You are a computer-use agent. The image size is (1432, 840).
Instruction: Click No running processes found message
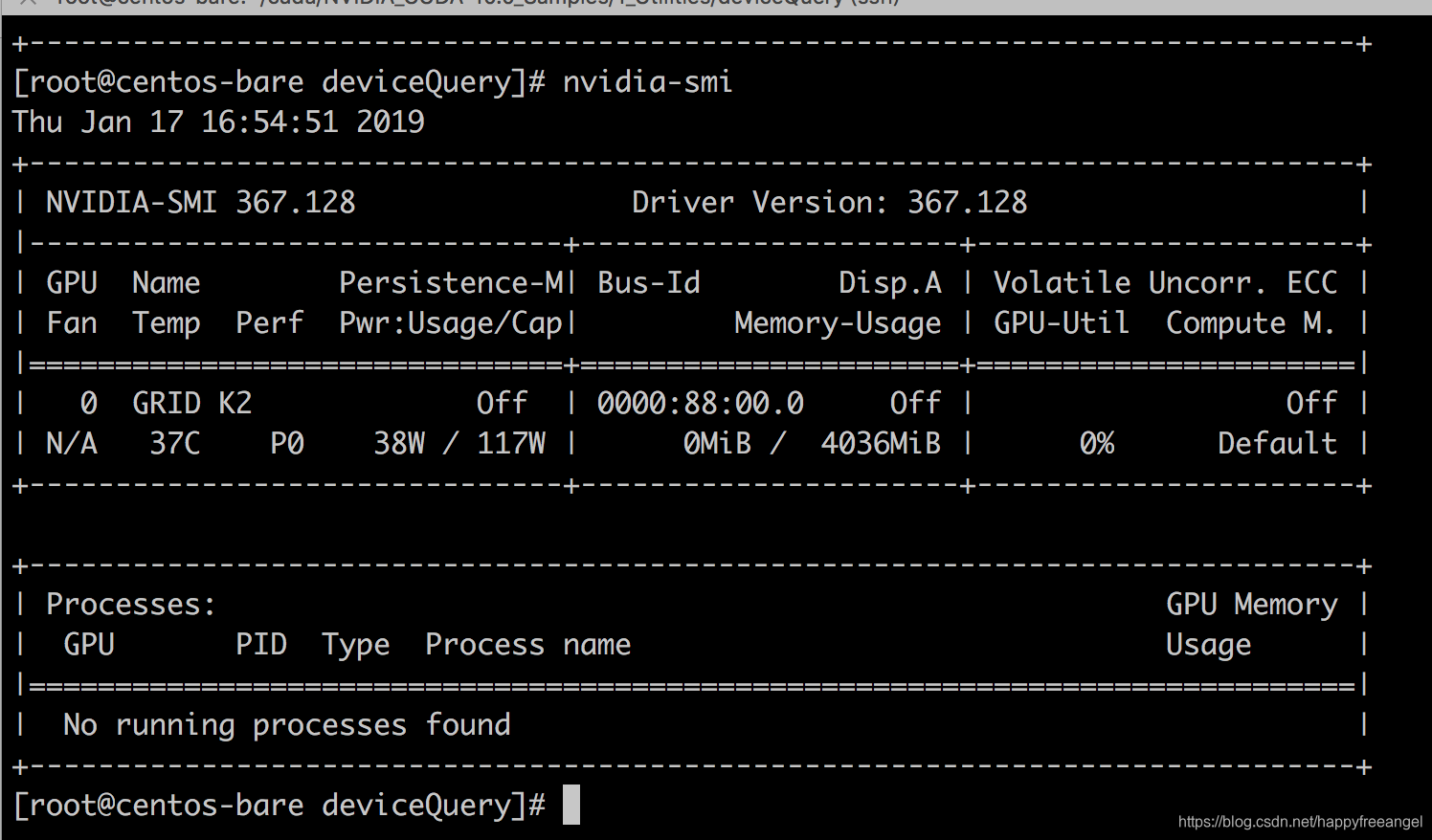pyautogui.click(x=287, y=725)
